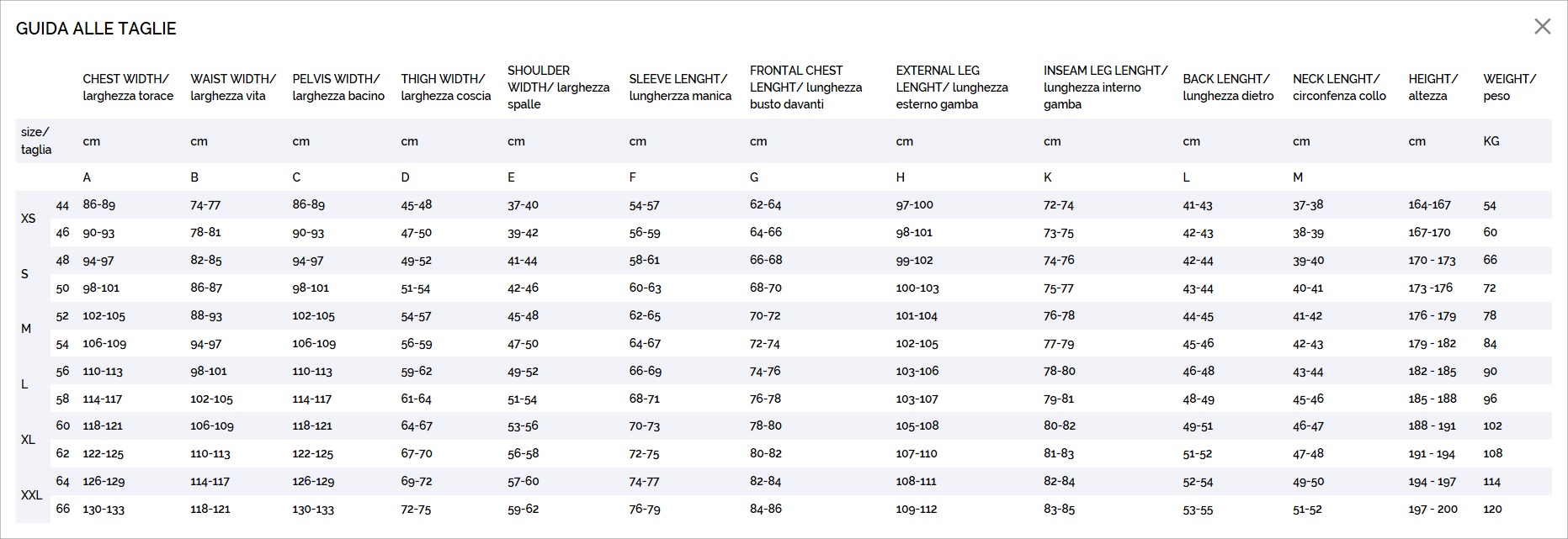This screenshot has height=539, width=1568.
Task: Select the external leg value 109-112
Action: (x=917, y=510)
